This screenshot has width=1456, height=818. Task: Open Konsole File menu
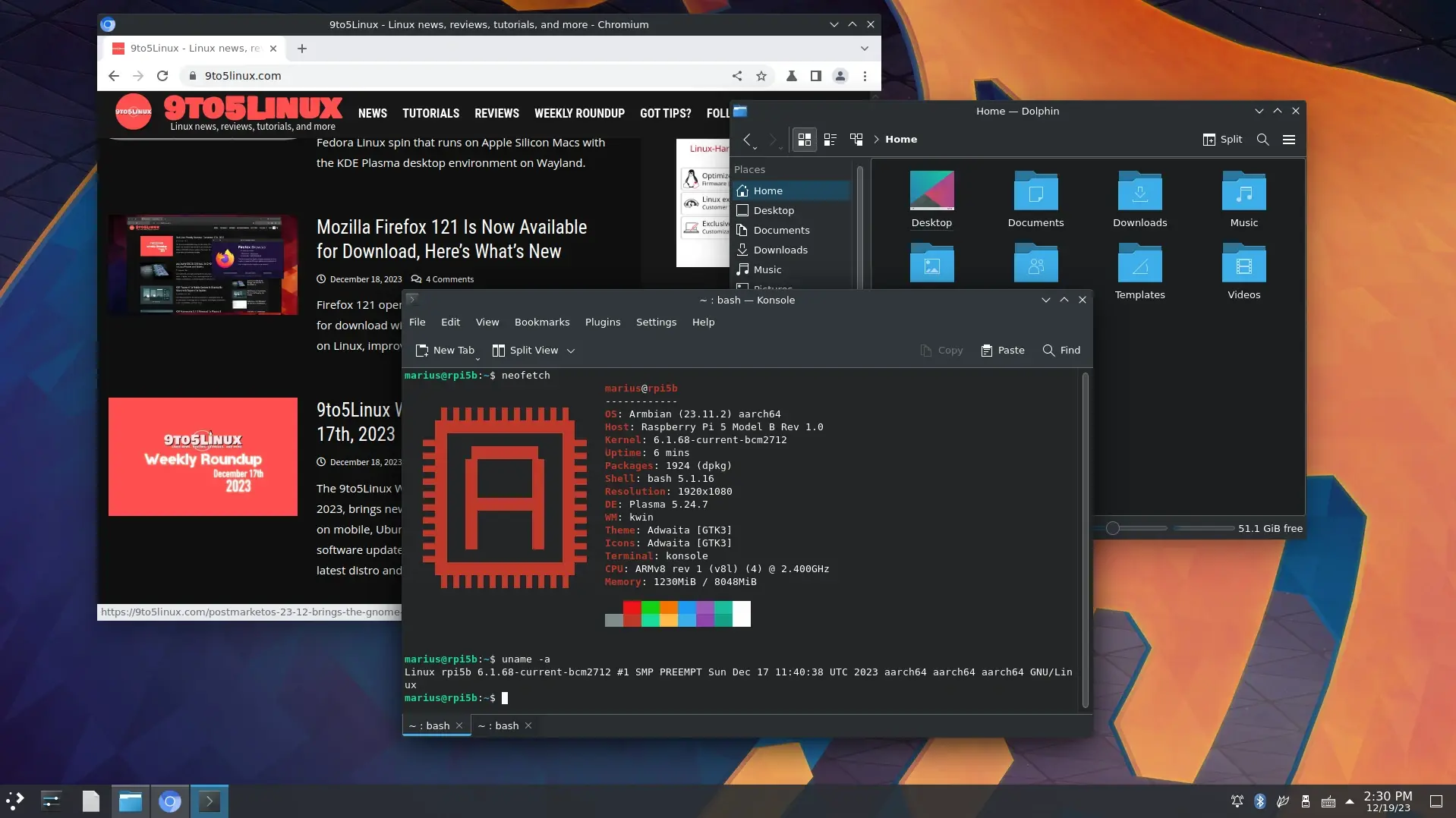pos(418,322)
